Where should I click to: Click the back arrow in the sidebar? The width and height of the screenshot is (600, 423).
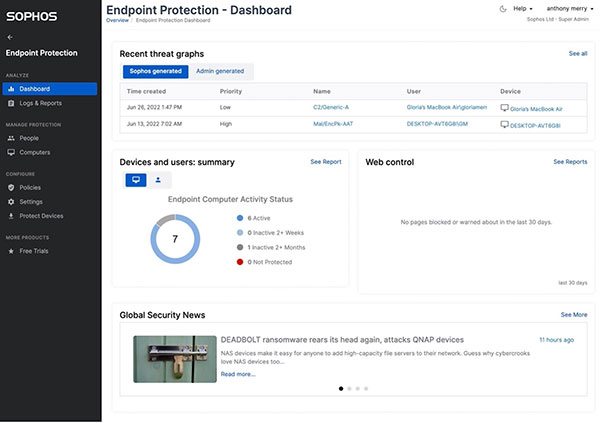[x=10, y=37]
